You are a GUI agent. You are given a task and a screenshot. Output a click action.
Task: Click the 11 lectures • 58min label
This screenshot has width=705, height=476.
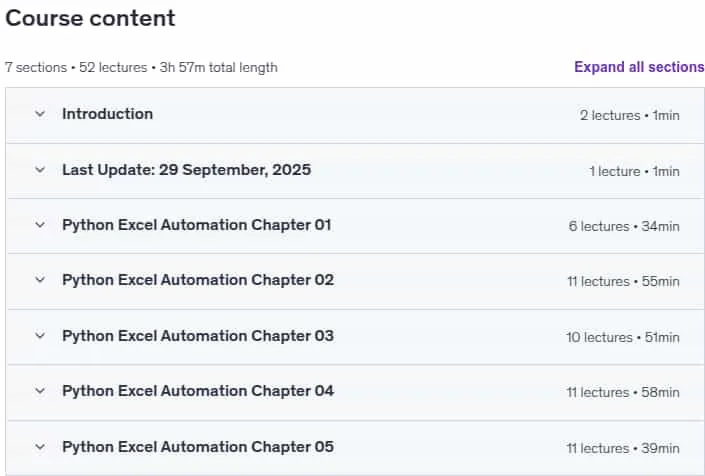click(623, 392)
